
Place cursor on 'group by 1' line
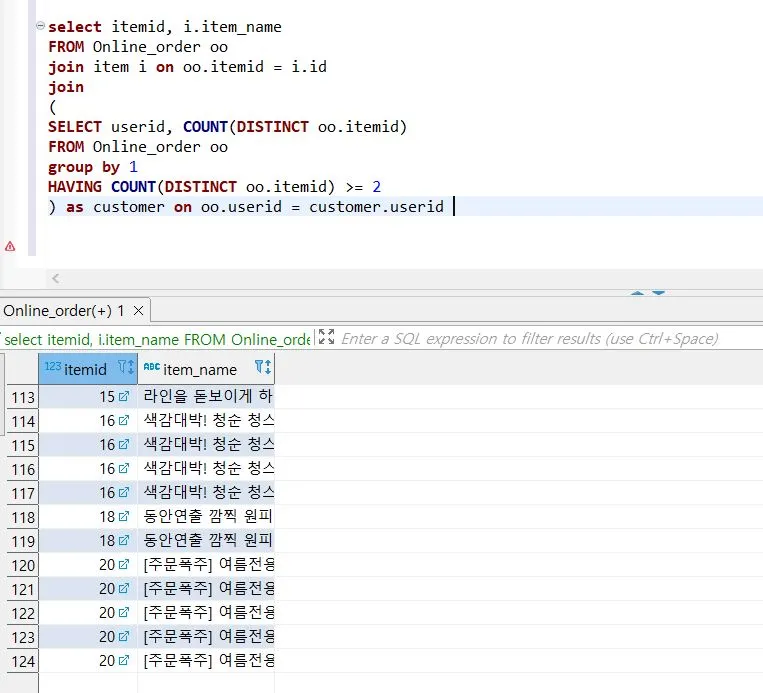pos(92,167)
